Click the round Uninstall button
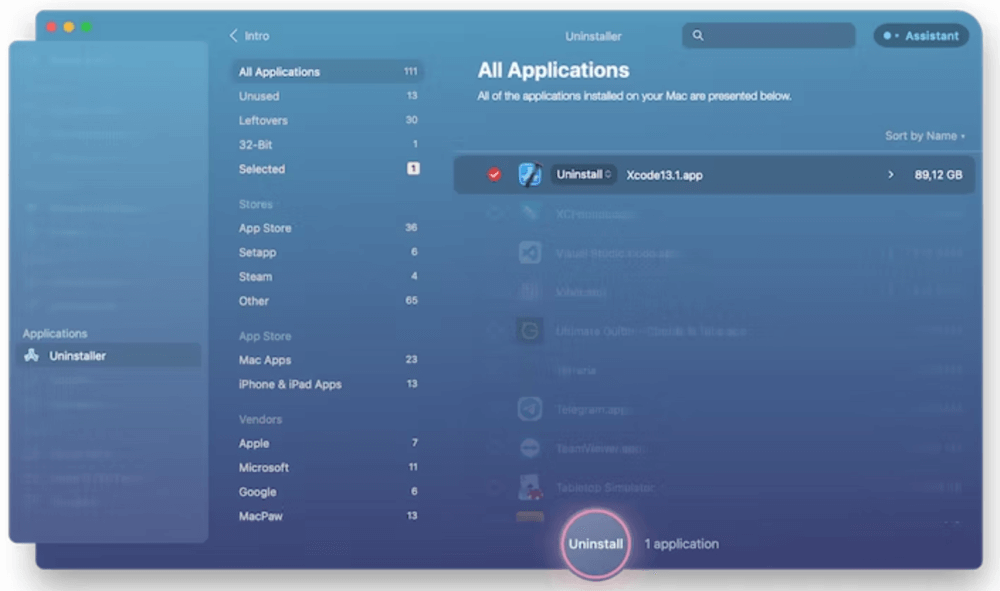Screen dimensions: 1000x591 coord(596,544)
